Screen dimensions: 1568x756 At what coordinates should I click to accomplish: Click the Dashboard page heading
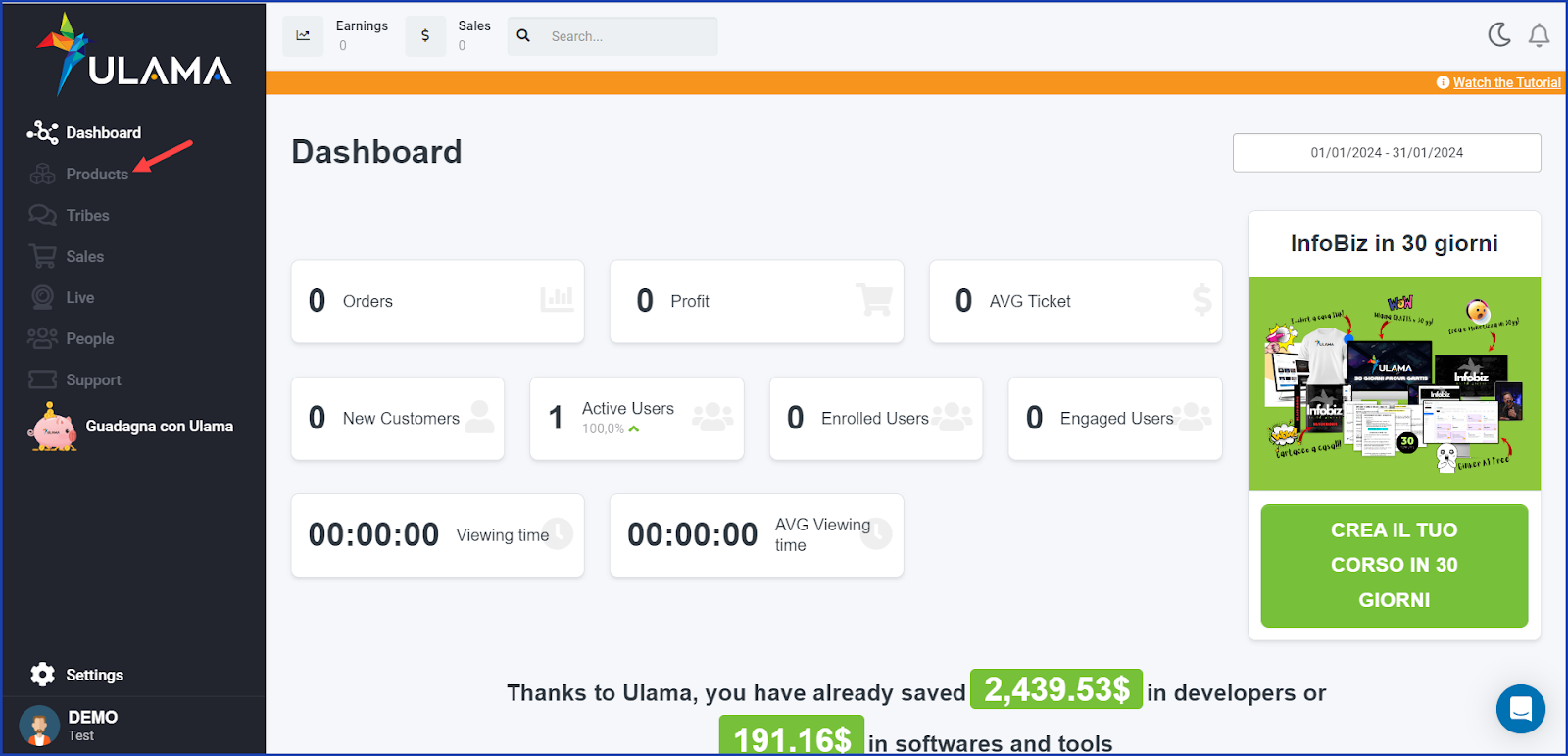coord(376,152)
